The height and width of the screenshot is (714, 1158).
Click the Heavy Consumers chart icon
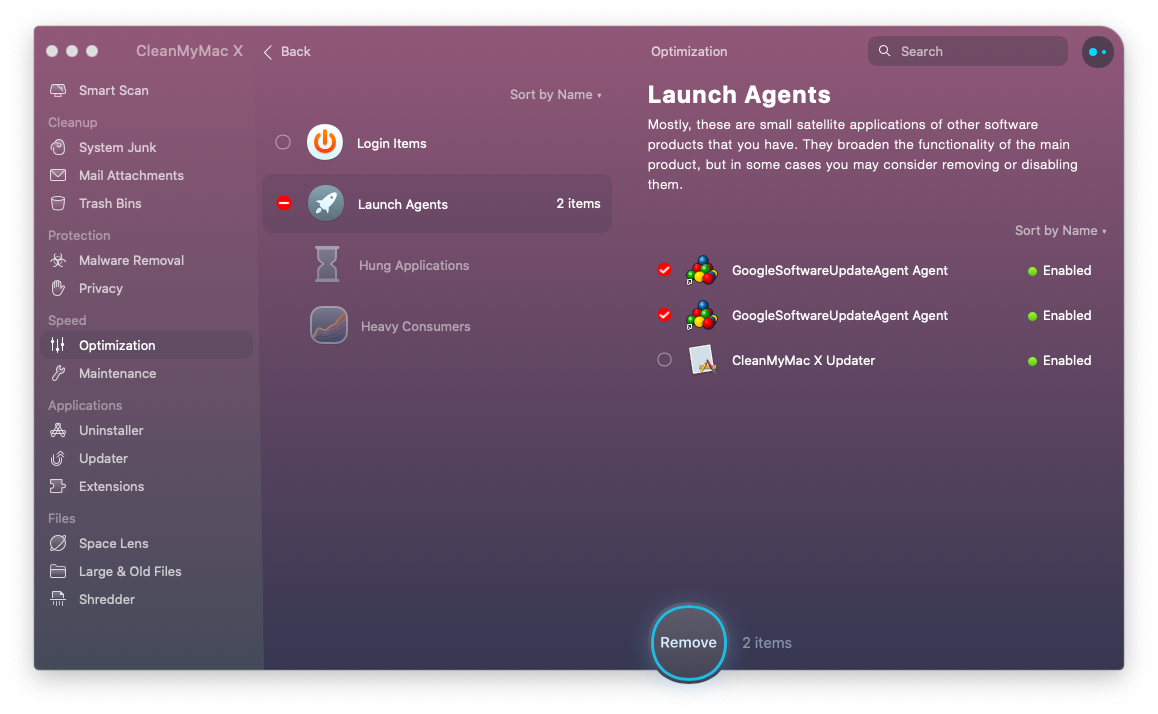point(329,325)
